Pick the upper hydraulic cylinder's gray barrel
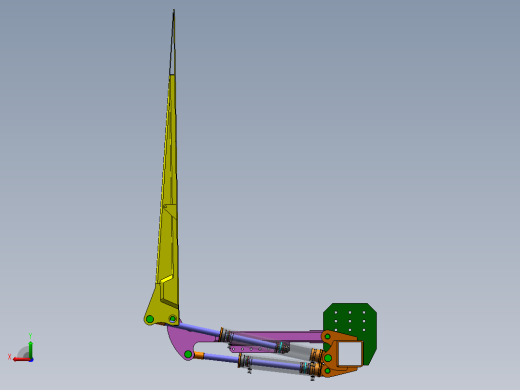 tap(300, 351)
